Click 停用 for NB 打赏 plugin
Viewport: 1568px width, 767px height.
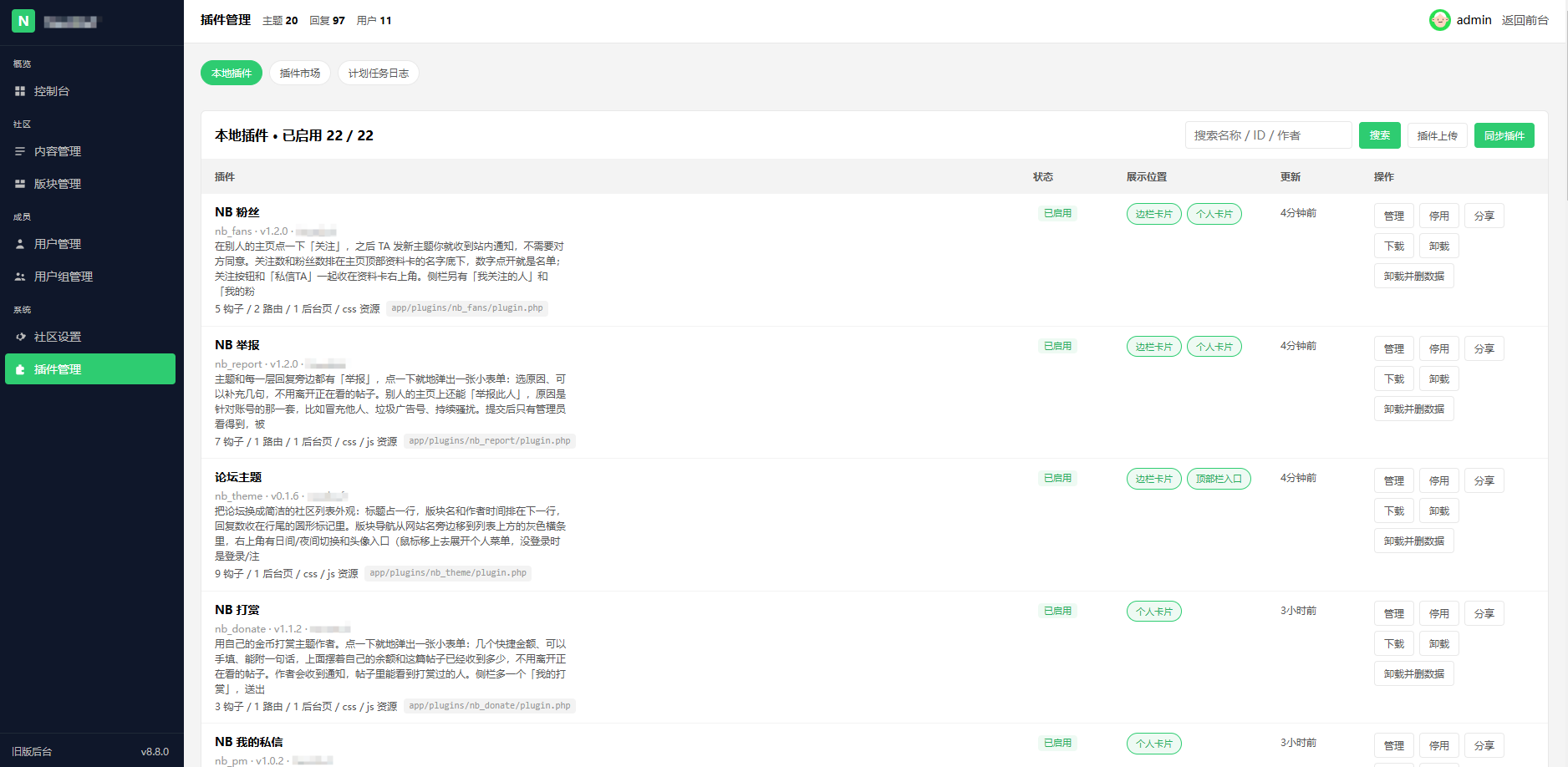(1439, 613)
